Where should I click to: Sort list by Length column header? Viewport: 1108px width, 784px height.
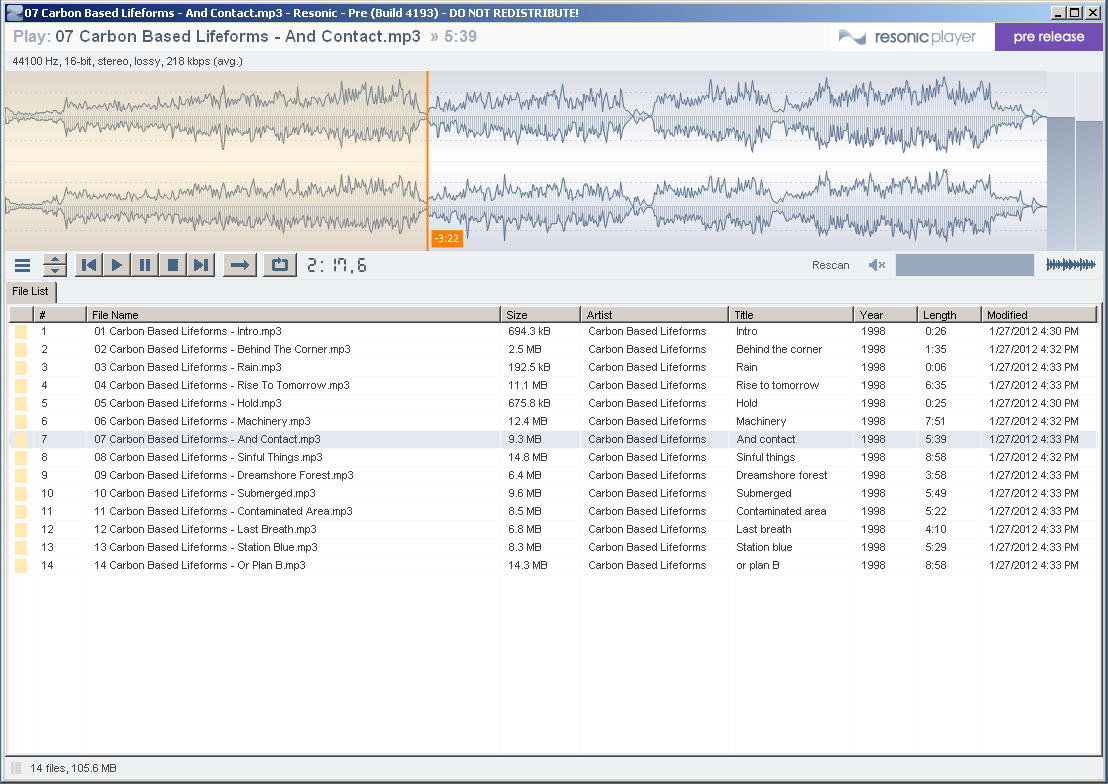tap(948, 315)
